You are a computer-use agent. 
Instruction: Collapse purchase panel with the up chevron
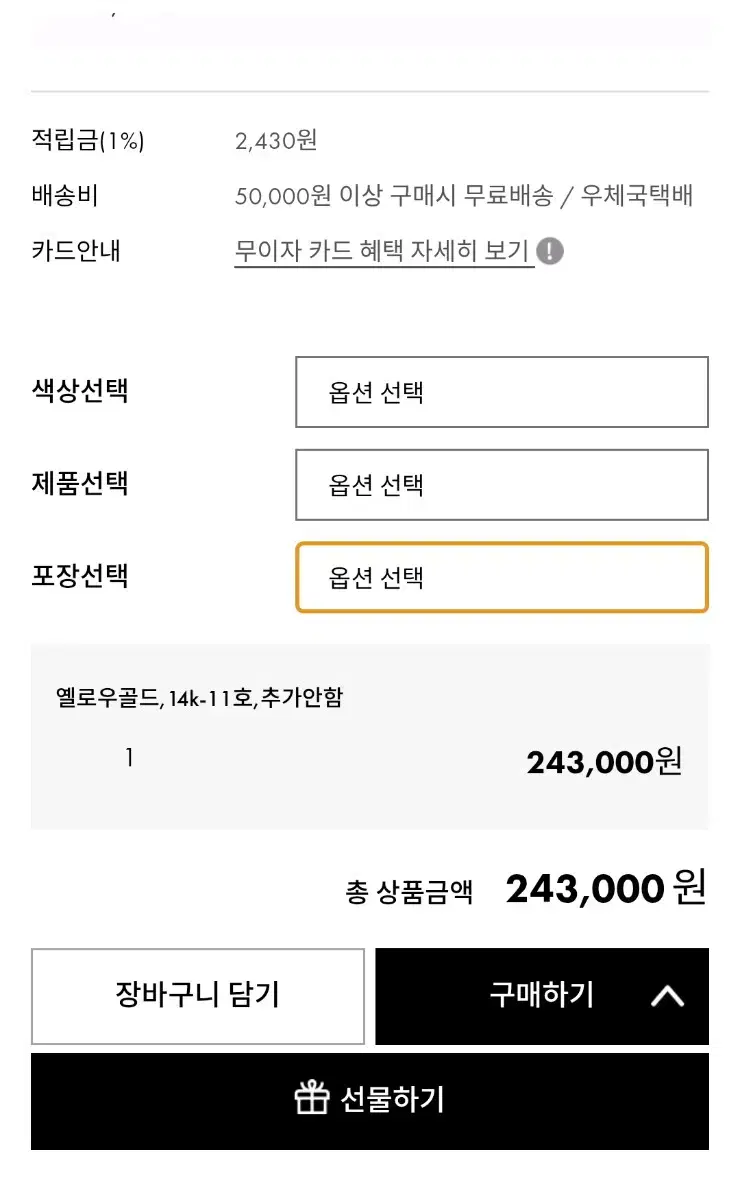(667, 996)
